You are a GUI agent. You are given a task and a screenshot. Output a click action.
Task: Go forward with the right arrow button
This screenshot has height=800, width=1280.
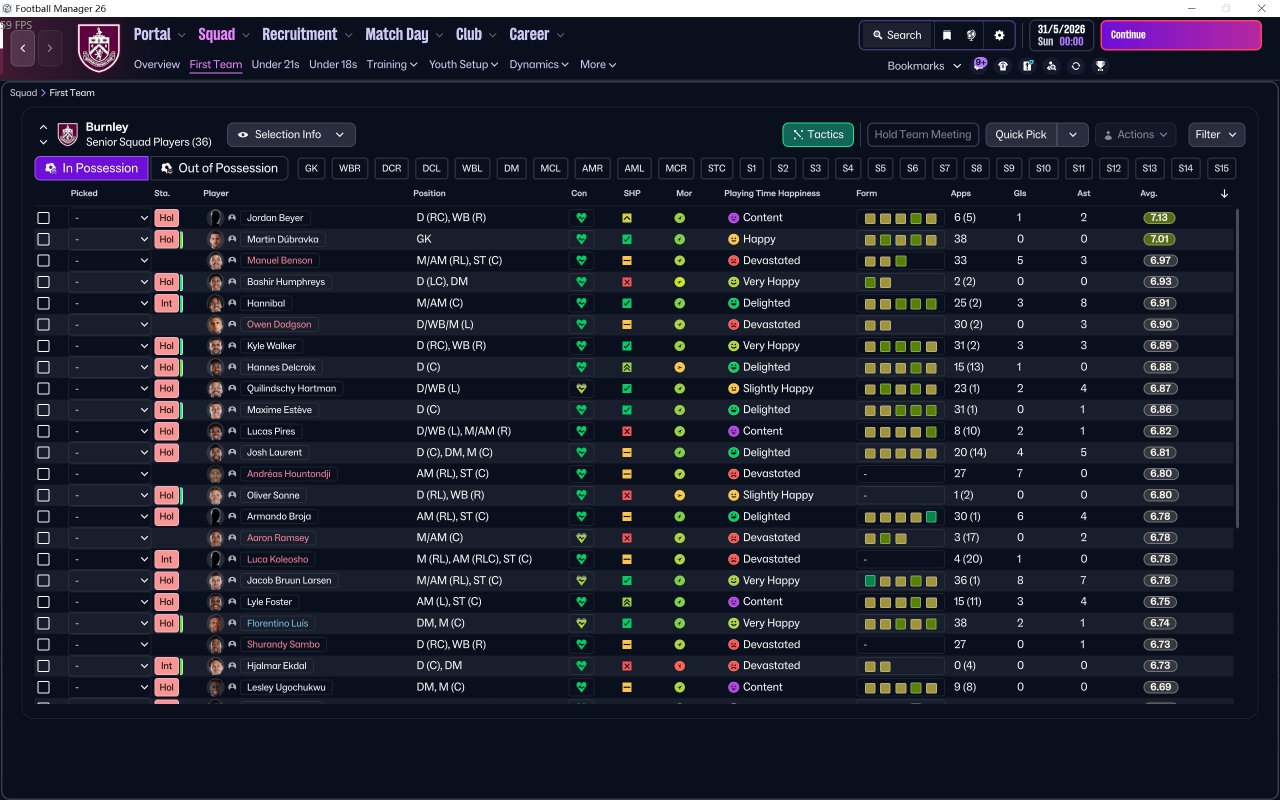[50, 47]
